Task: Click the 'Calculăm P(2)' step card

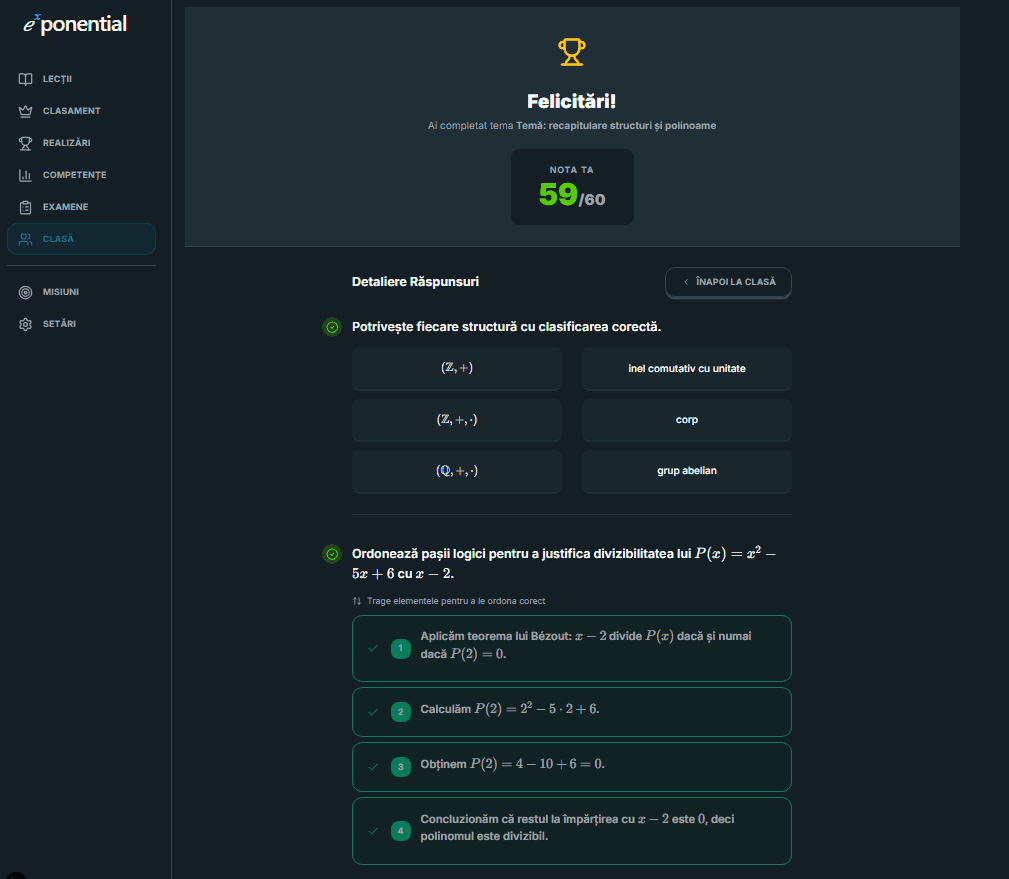Action: 571,712
